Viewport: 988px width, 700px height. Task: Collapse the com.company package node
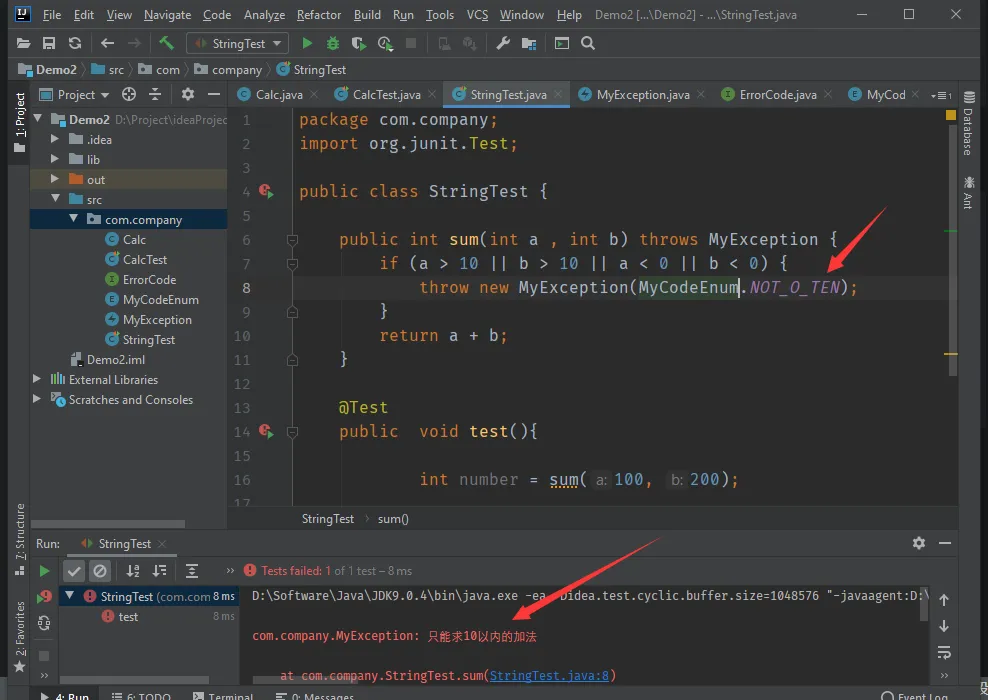(74, 219)
